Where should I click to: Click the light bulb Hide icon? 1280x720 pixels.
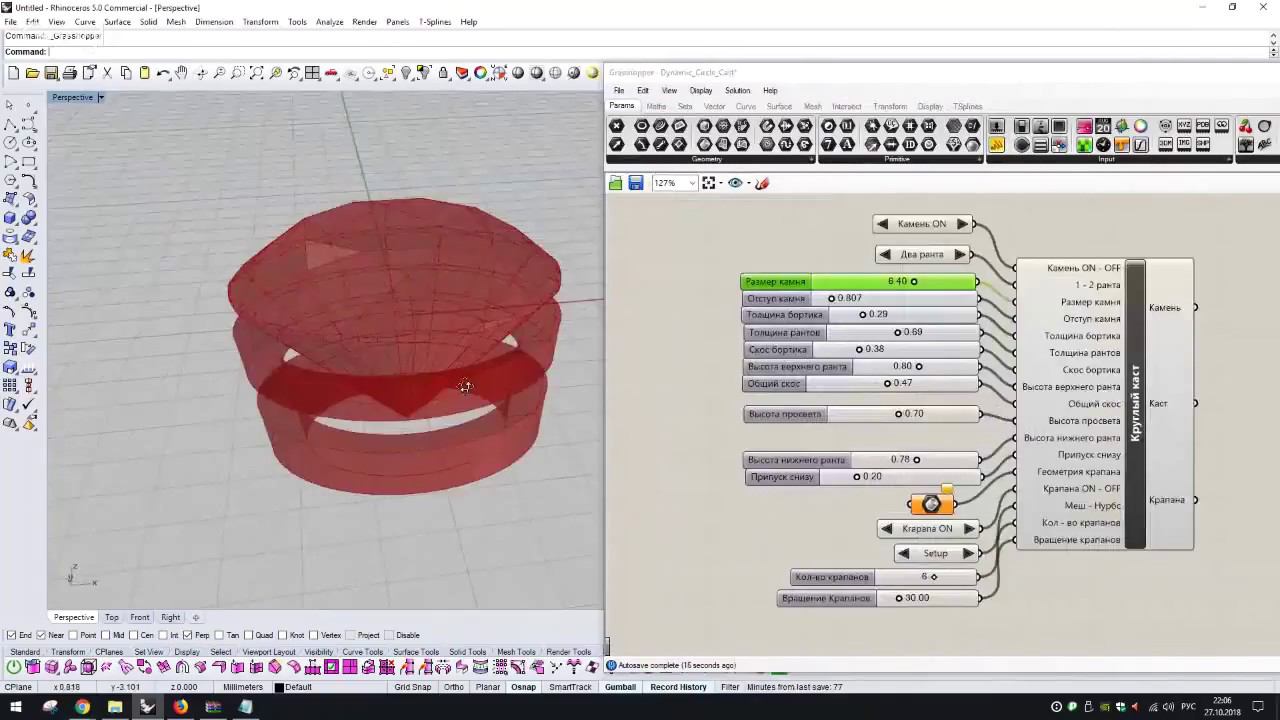[406, 73]
